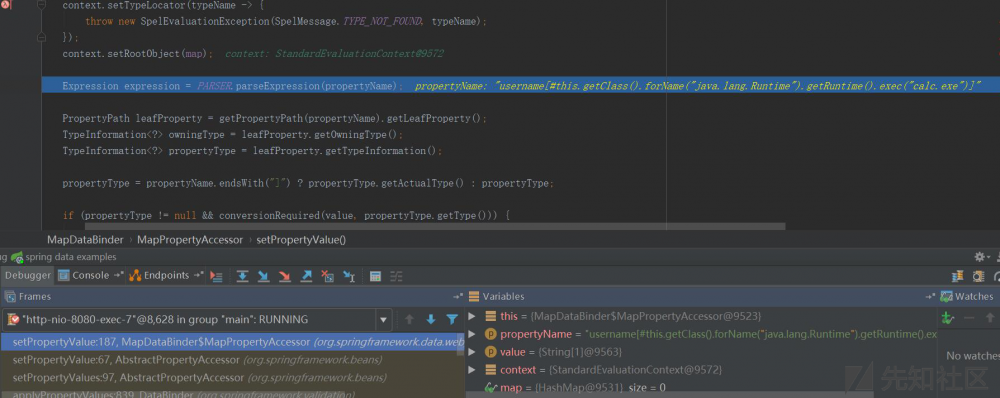
Task: Click the 'conversionRequired' if-statement line
Action: tap(286, 216)
